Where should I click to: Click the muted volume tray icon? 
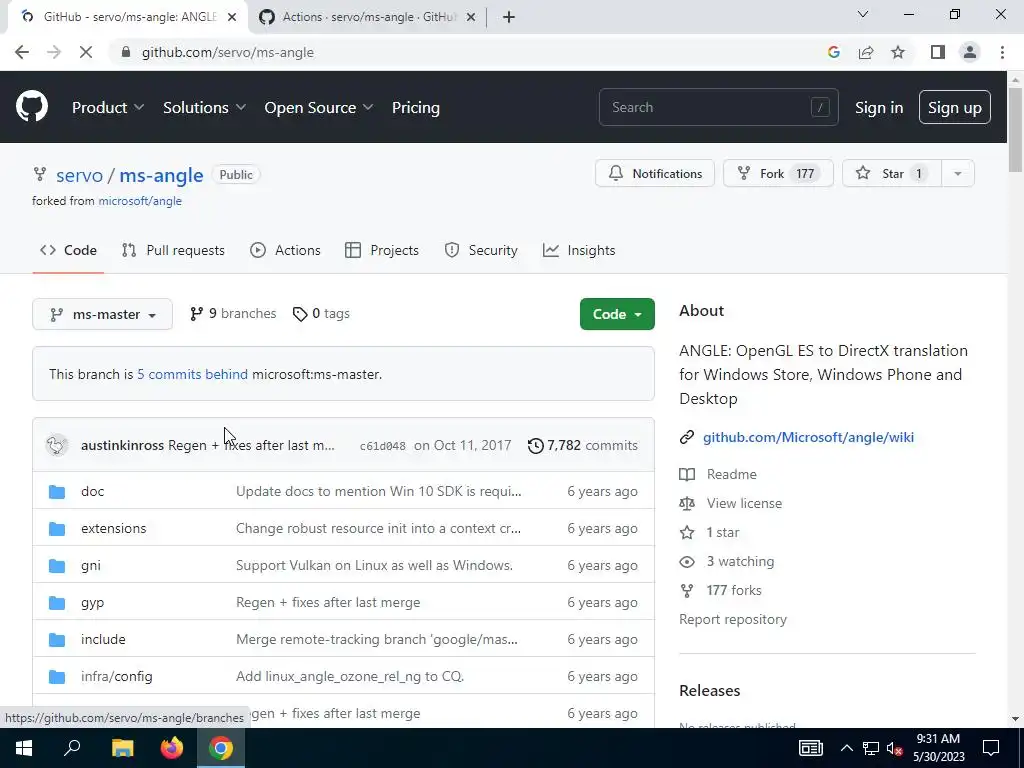[x=894, y=748]
